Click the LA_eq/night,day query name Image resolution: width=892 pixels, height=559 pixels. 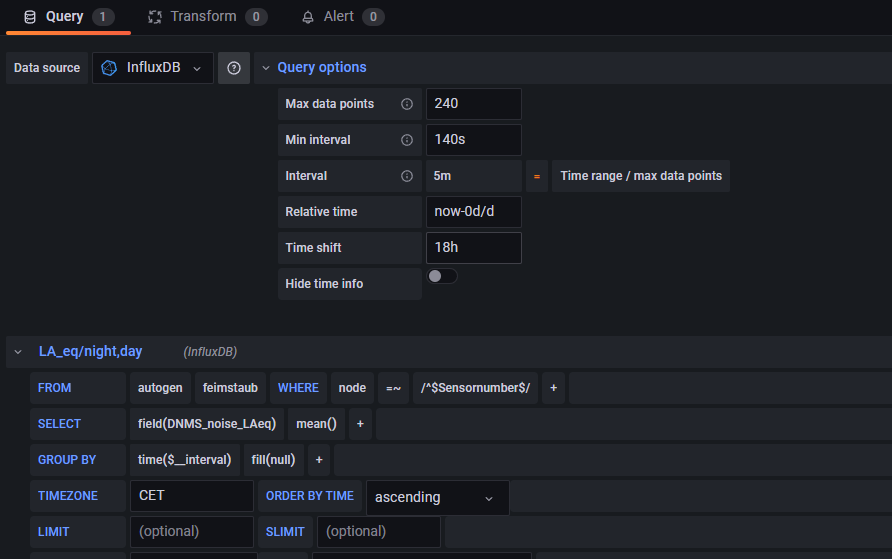pyautogui.click(x=90, y=351)
